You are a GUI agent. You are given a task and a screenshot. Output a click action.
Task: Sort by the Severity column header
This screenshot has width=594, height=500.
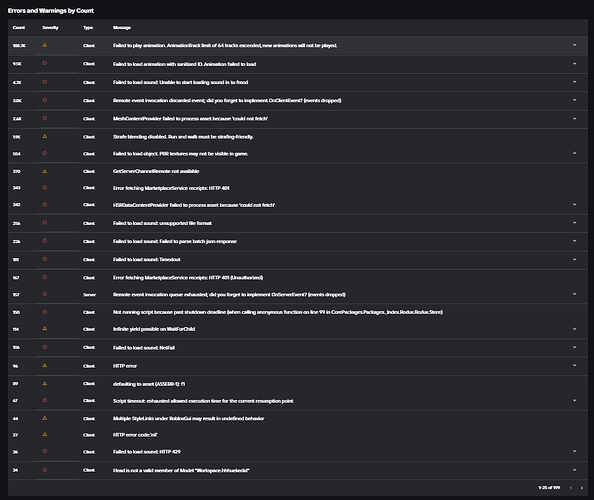(50, 28)
